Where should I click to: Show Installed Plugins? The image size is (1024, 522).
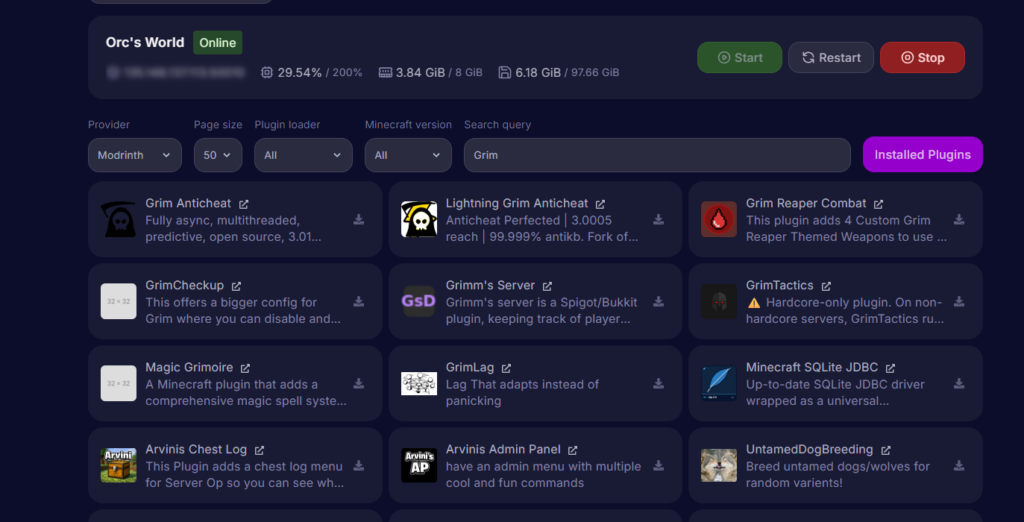pyautogui.click(x=922, y=154)
